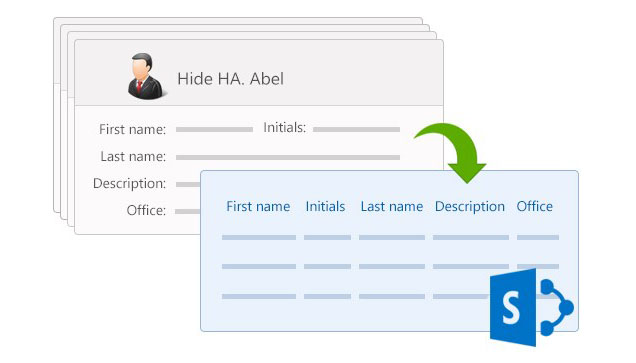Viewport: 636px width, 363px height.
Task: Click the First name input field
Action: (214, 129)
